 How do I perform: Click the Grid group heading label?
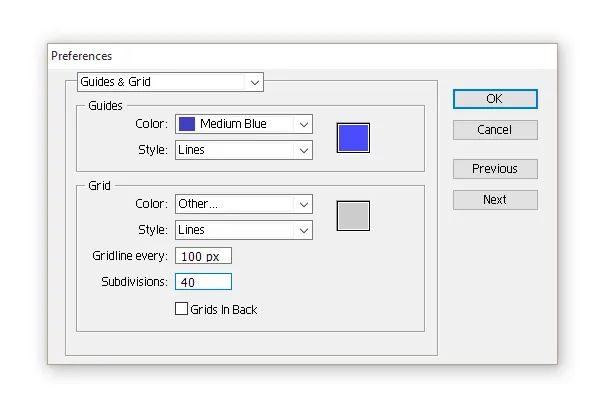[99, 186]
